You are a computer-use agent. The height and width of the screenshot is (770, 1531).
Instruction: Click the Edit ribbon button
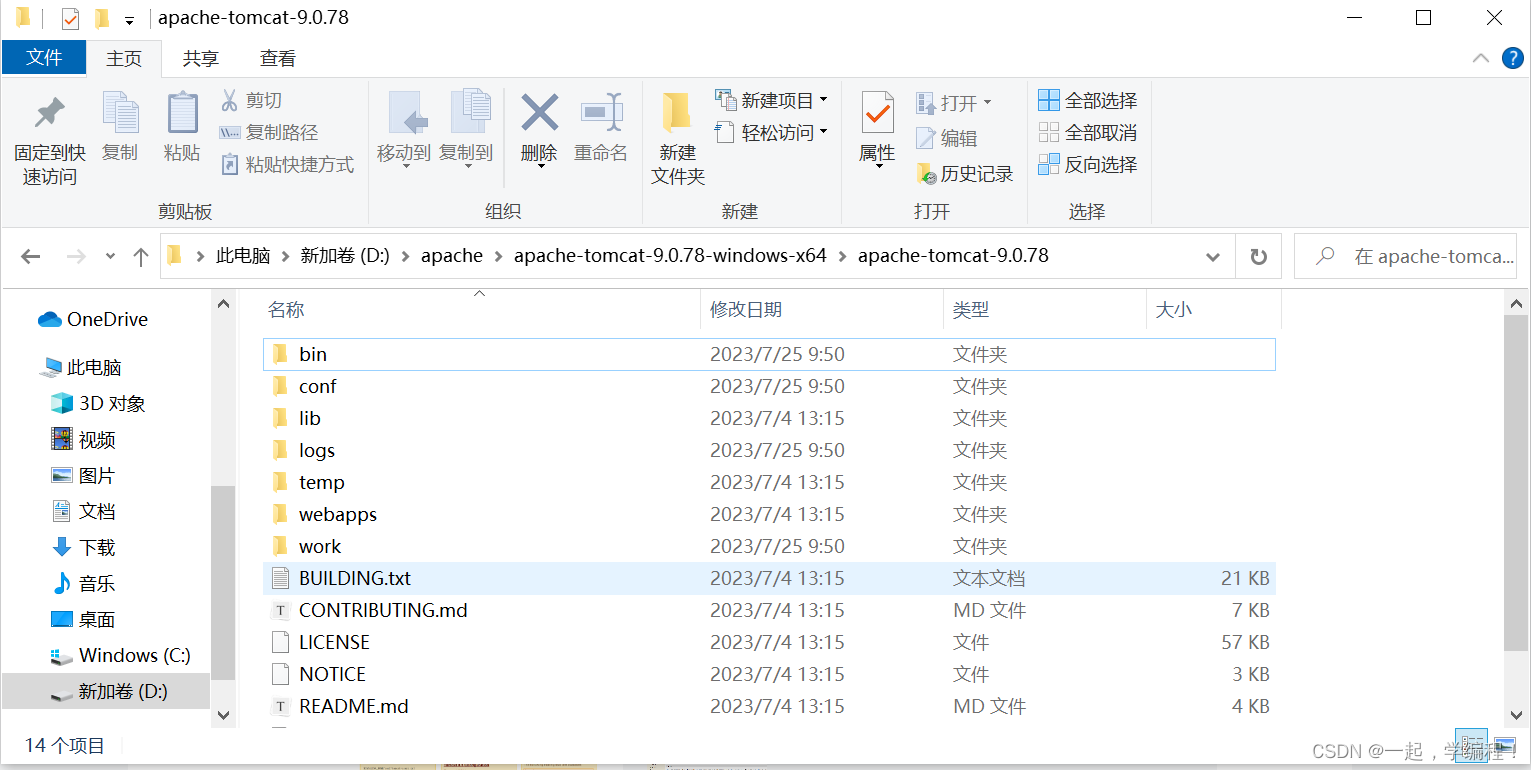pos(946,138)
